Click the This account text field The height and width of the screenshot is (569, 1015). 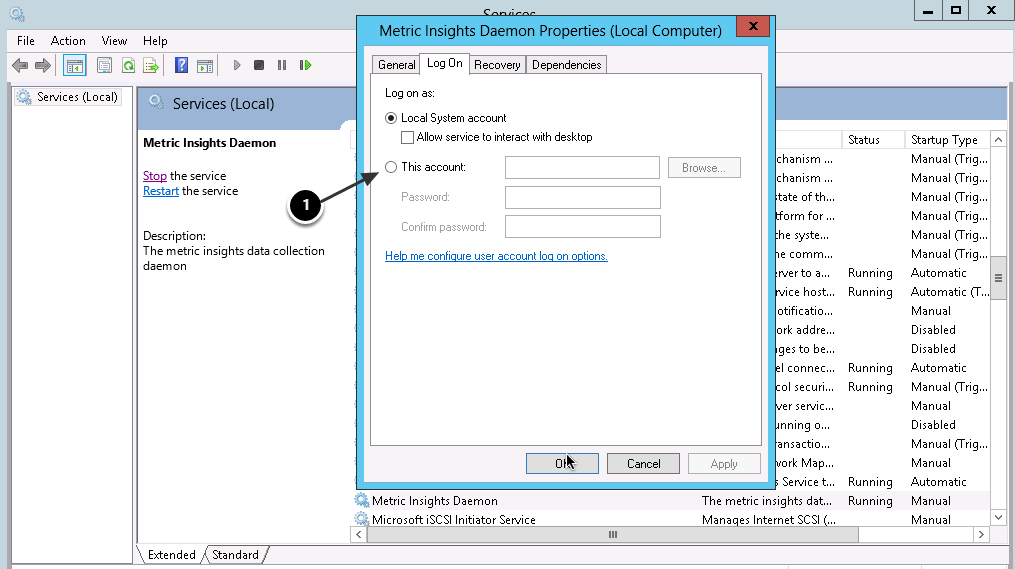[x=582, y=168]
